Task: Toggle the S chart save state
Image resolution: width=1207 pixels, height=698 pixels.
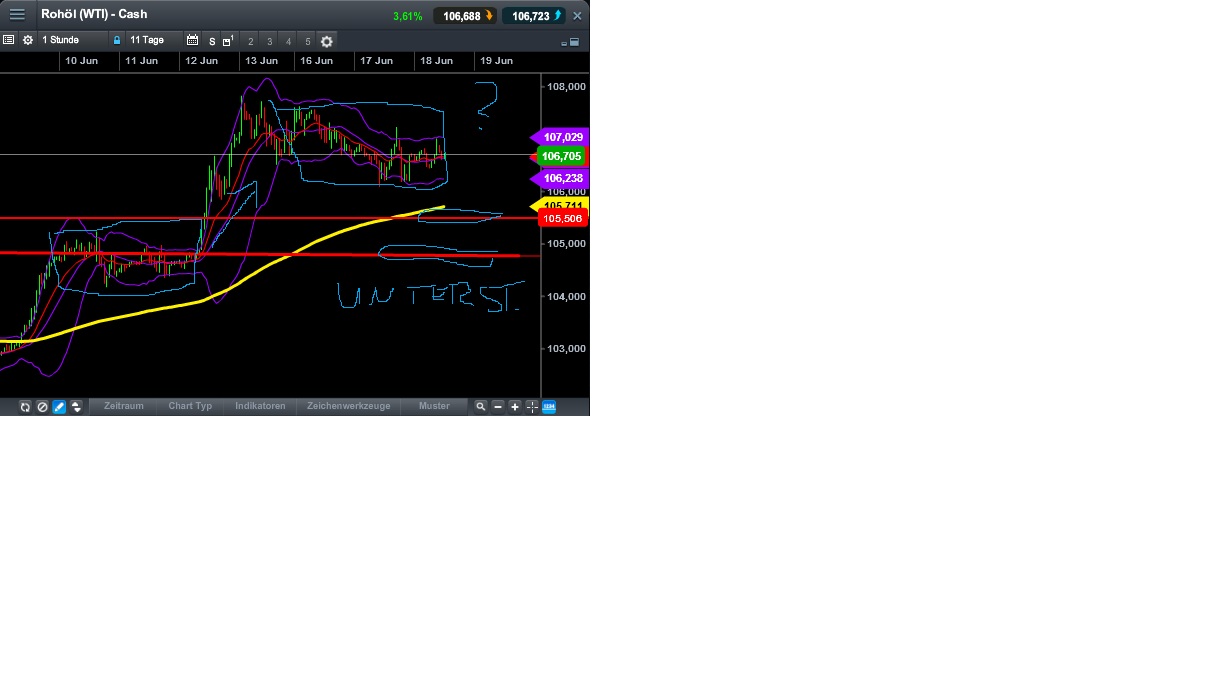Action: pyautogui.click(x=211, y=41)
